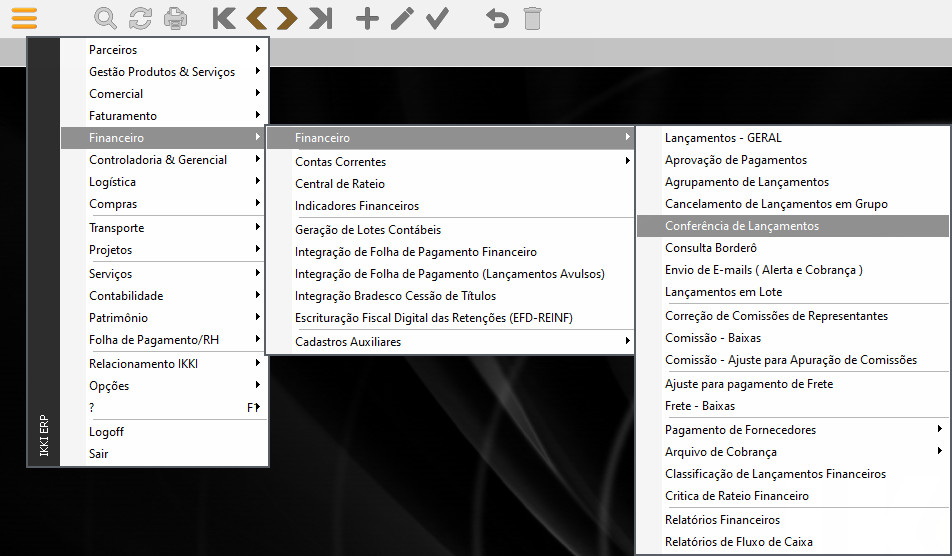Open the Contabilidade menu entry

tap(164, 296)
